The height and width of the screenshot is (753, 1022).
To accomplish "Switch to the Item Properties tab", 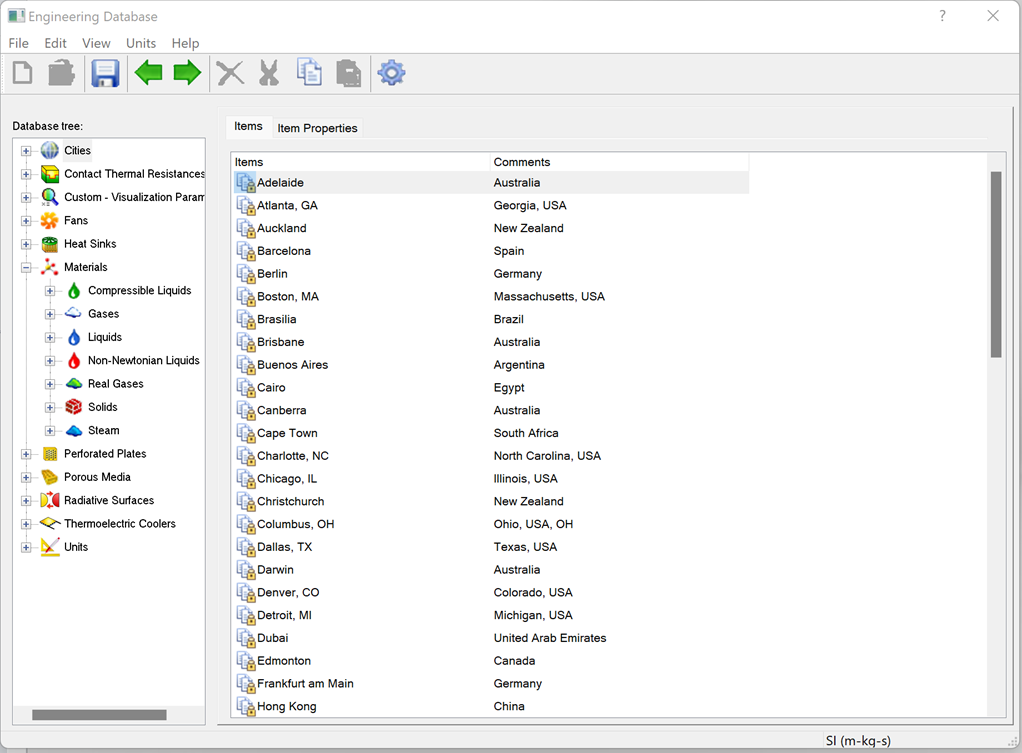I will [x=317, y=128].
